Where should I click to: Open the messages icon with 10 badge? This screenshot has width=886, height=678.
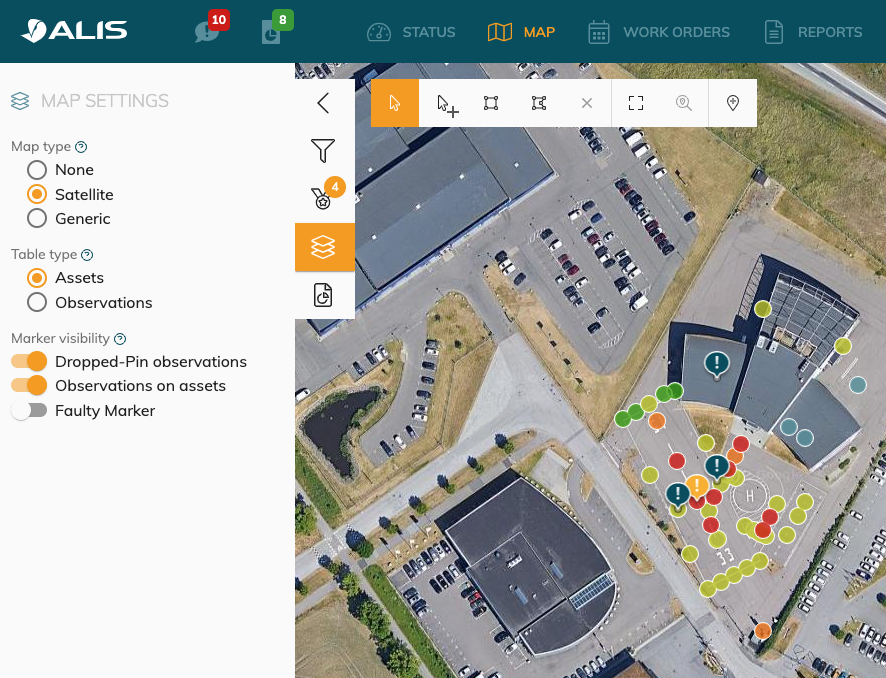pyautogui.click(x=207, y=32)
